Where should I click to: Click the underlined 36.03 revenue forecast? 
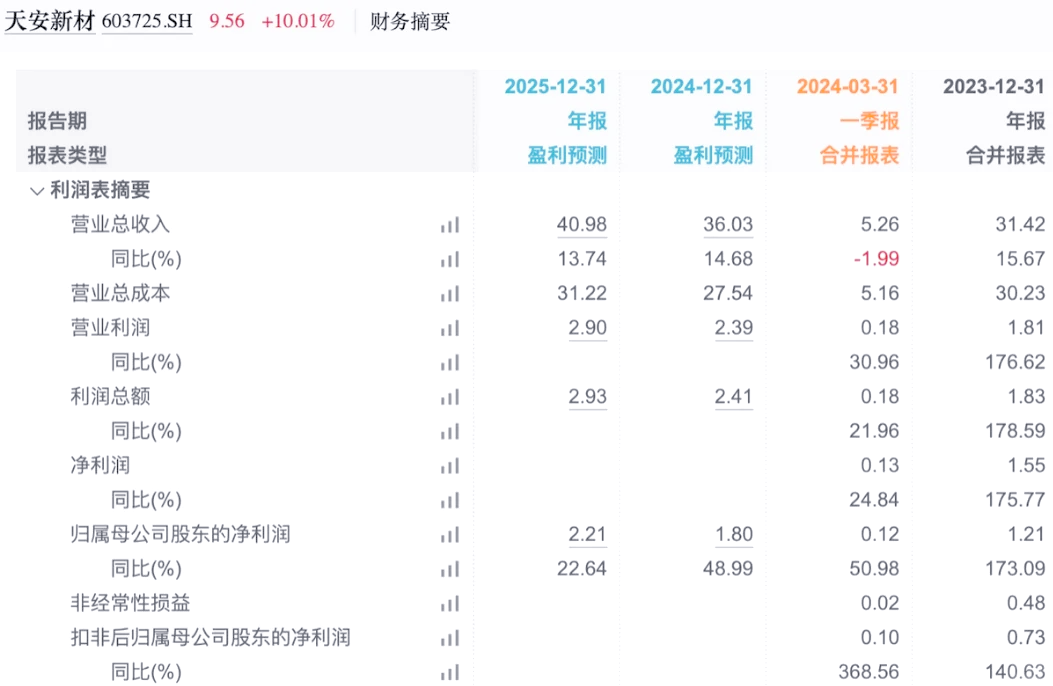coord(728,225)
